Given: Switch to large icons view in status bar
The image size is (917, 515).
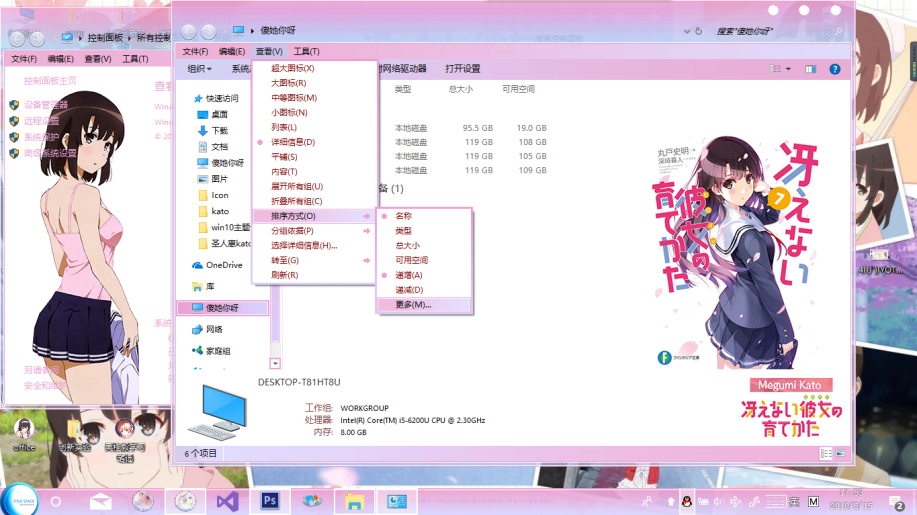Looking at the screenshot, I should [x=840, y=453].
